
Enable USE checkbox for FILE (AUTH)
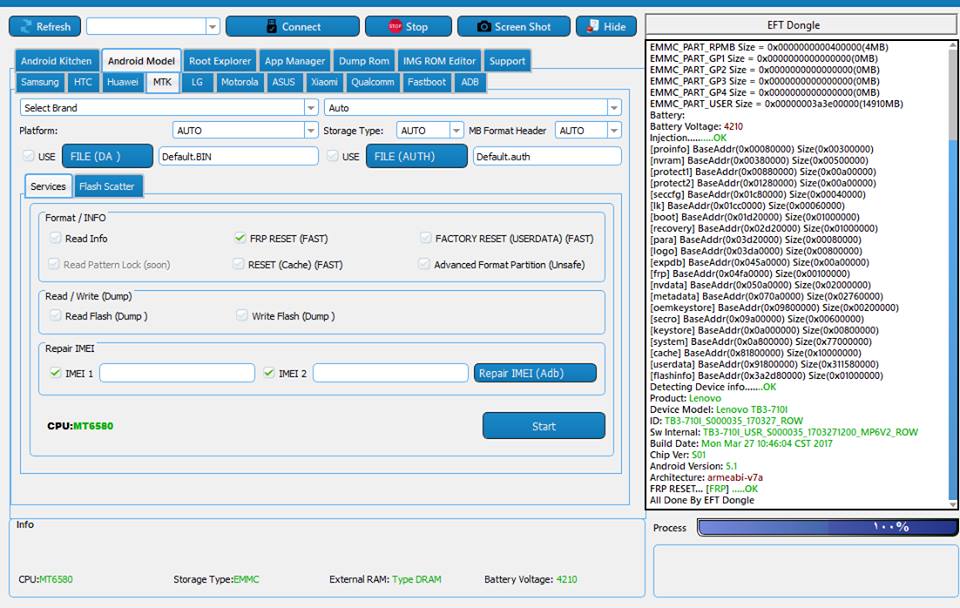tap(332, 156)
